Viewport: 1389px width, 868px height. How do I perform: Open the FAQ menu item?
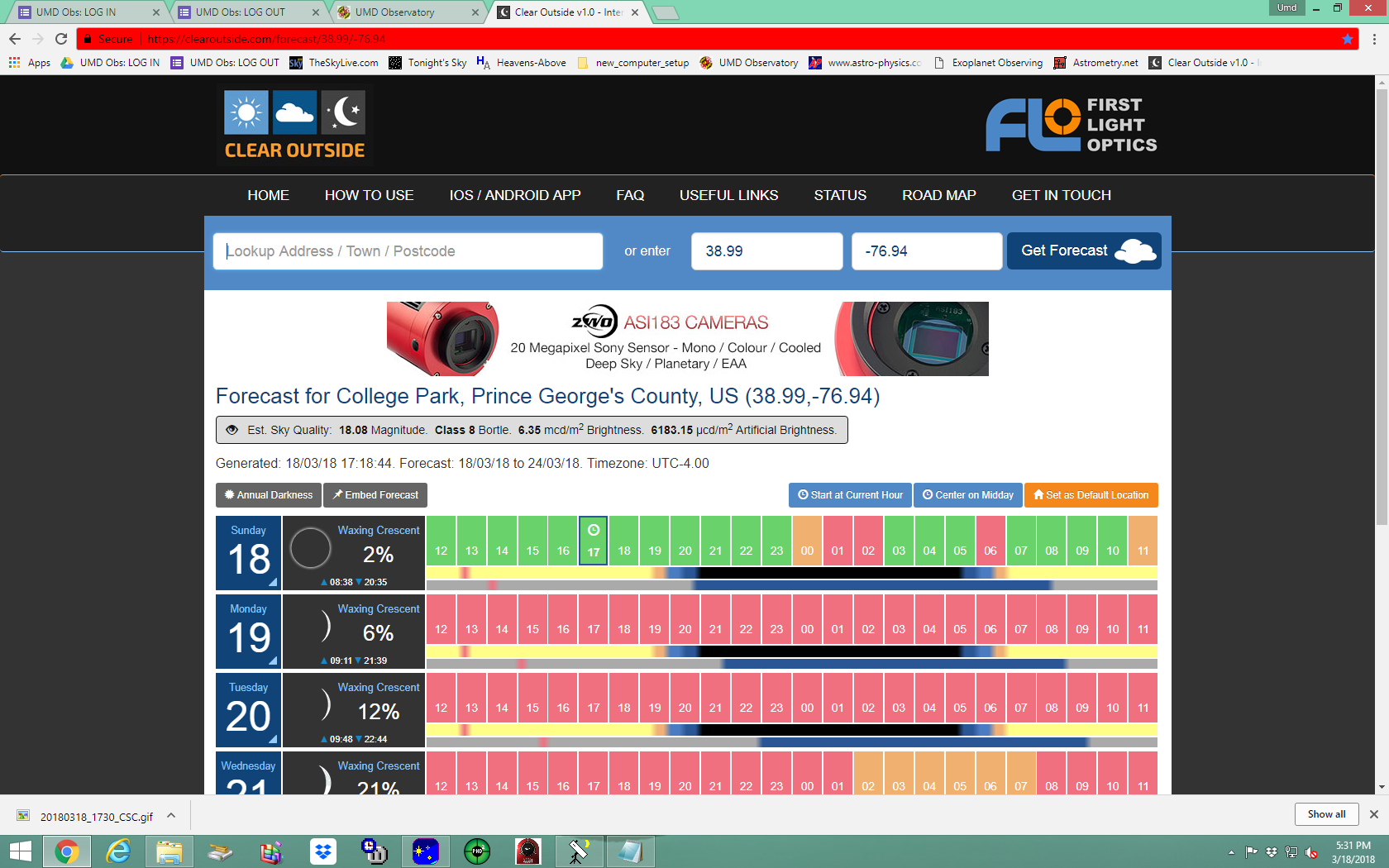pyautogui.click(x=629, y=195)
